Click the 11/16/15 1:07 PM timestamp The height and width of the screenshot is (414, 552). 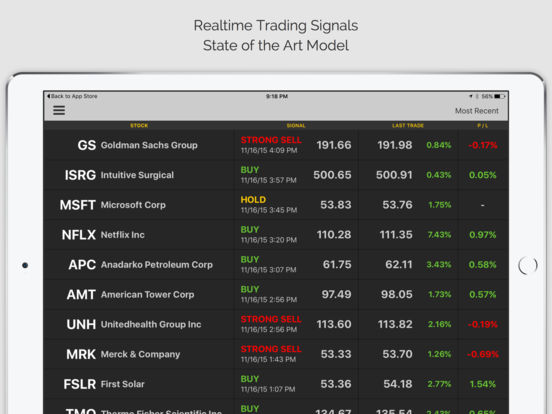click(268, 389)
